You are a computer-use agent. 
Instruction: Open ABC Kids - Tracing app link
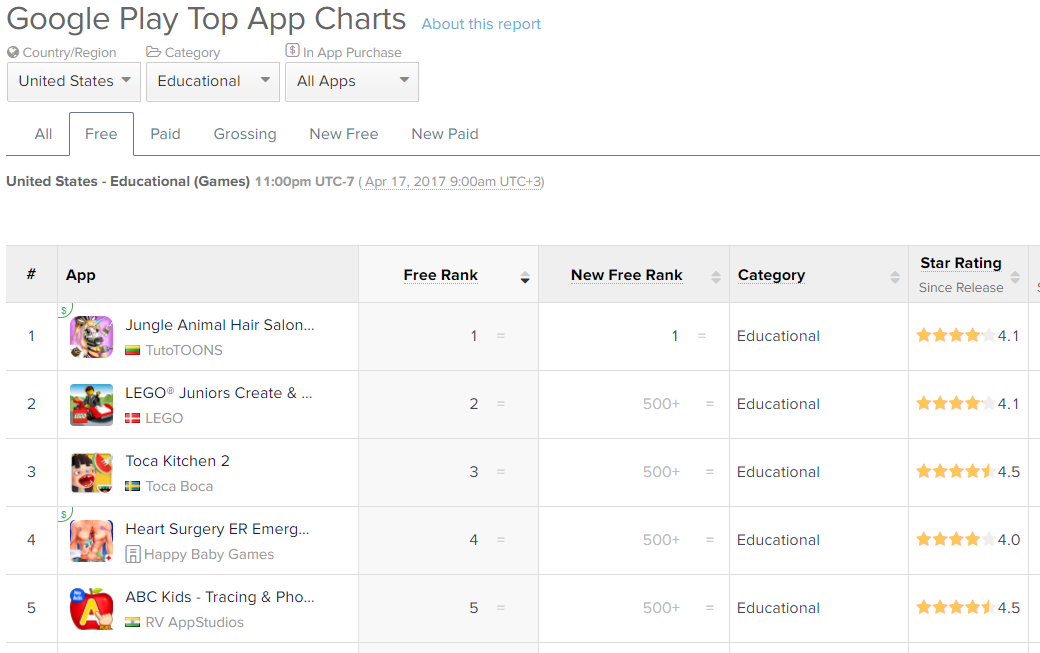[220, 597]
